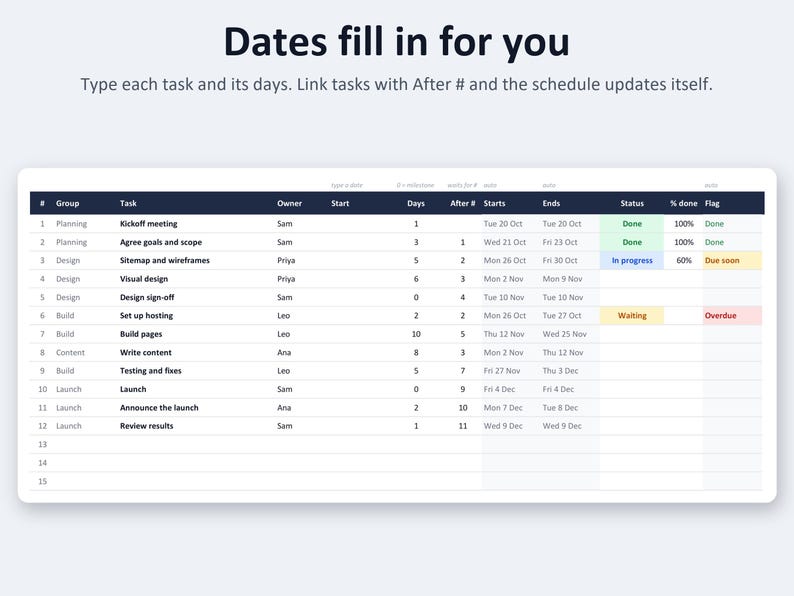Click owner Leo in Set up hosting row

pos(284,315)
